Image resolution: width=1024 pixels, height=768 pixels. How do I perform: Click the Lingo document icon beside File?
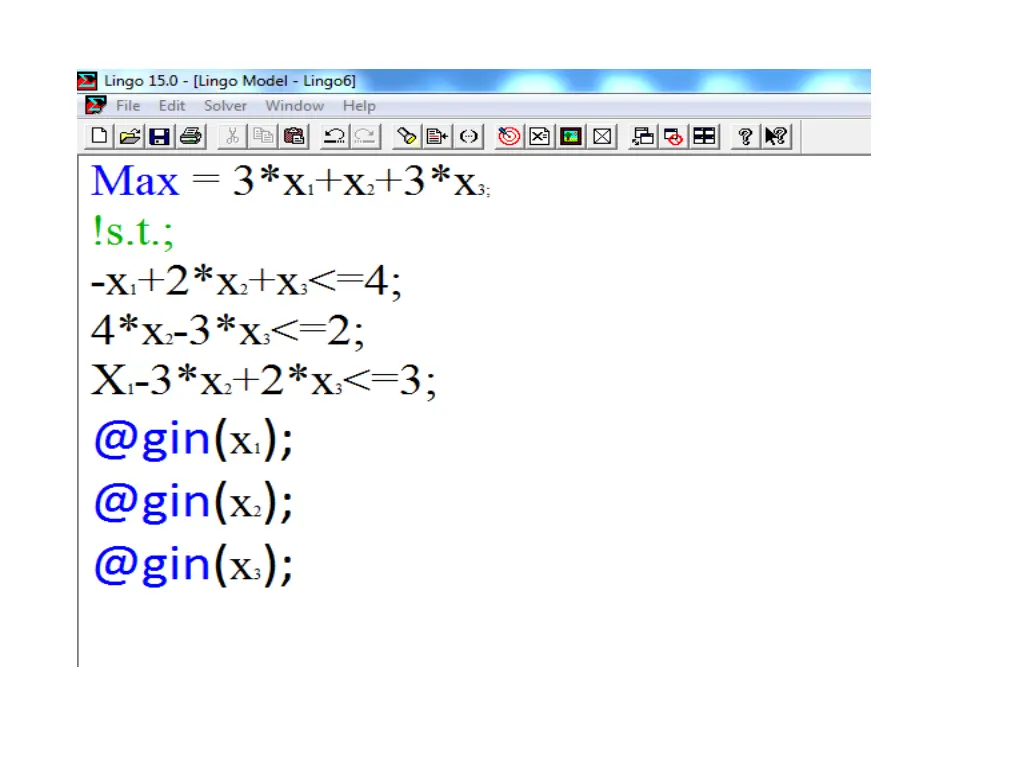click(95, 105)
